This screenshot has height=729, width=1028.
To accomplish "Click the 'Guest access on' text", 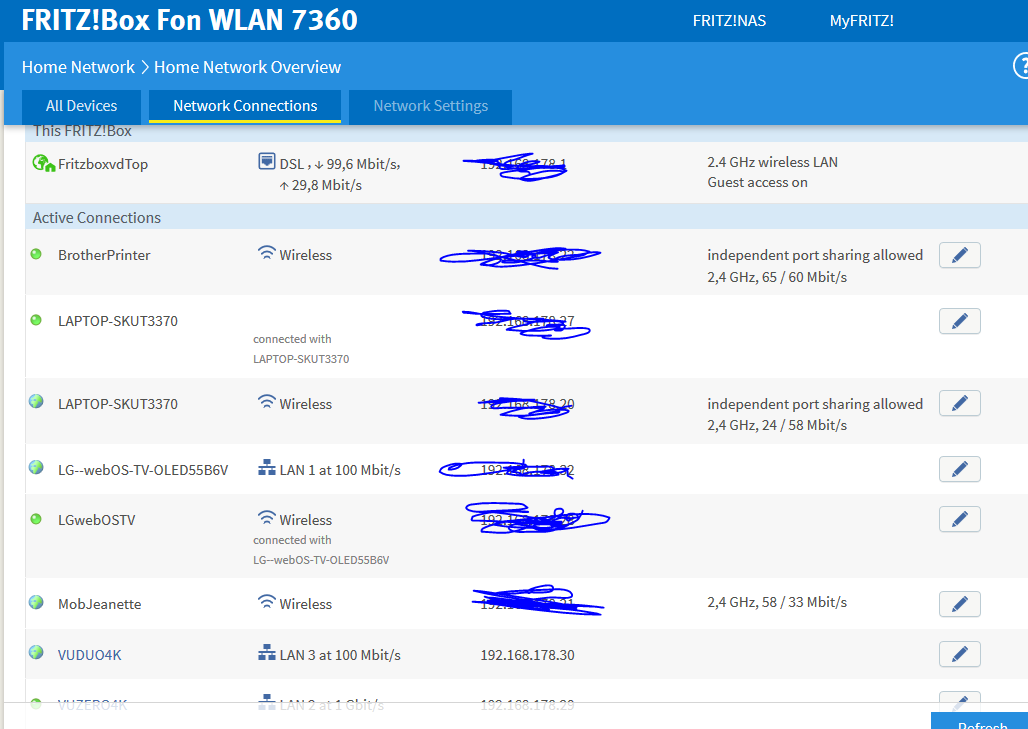I will point(757,182).
